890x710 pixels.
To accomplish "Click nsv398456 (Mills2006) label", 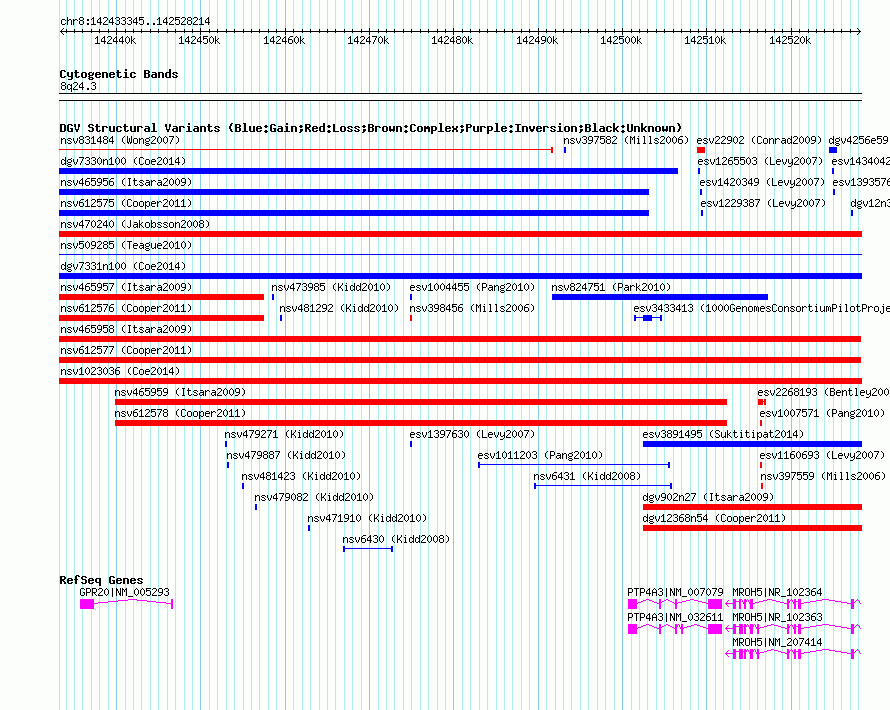I will [472, 308].
